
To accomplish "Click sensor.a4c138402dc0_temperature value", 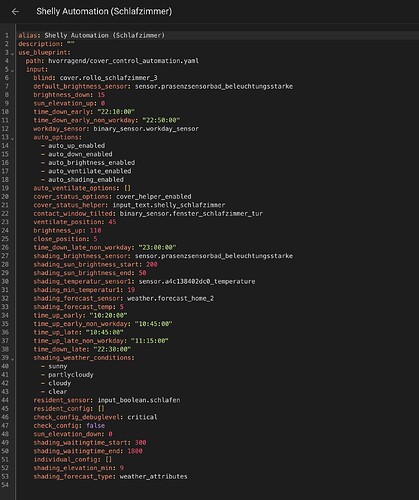I will [x=197, y=281].
